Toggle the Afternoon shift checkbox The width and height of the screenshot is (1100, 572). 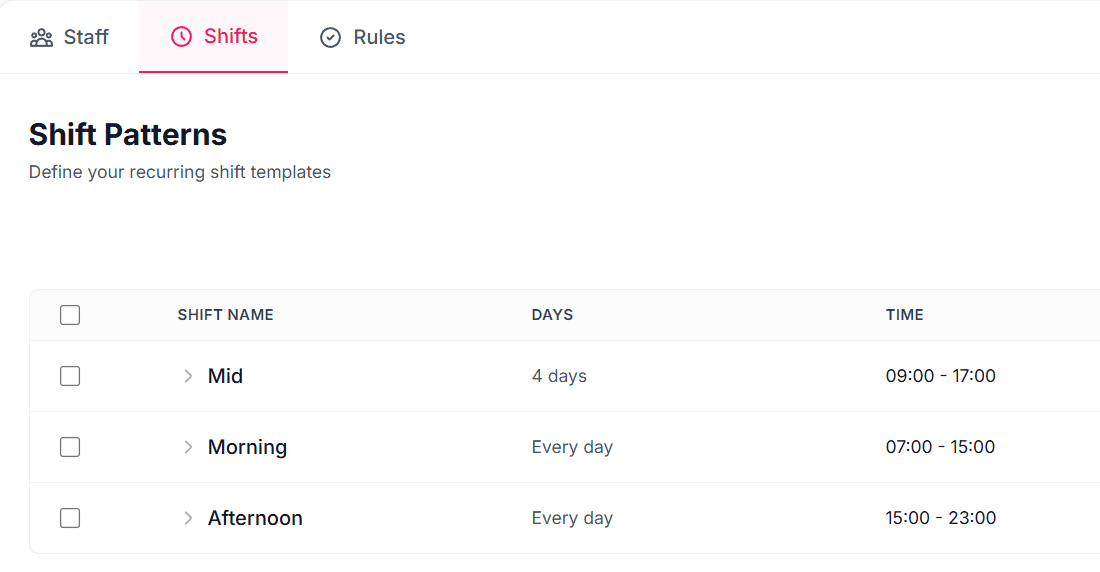[x=70, y=518]
